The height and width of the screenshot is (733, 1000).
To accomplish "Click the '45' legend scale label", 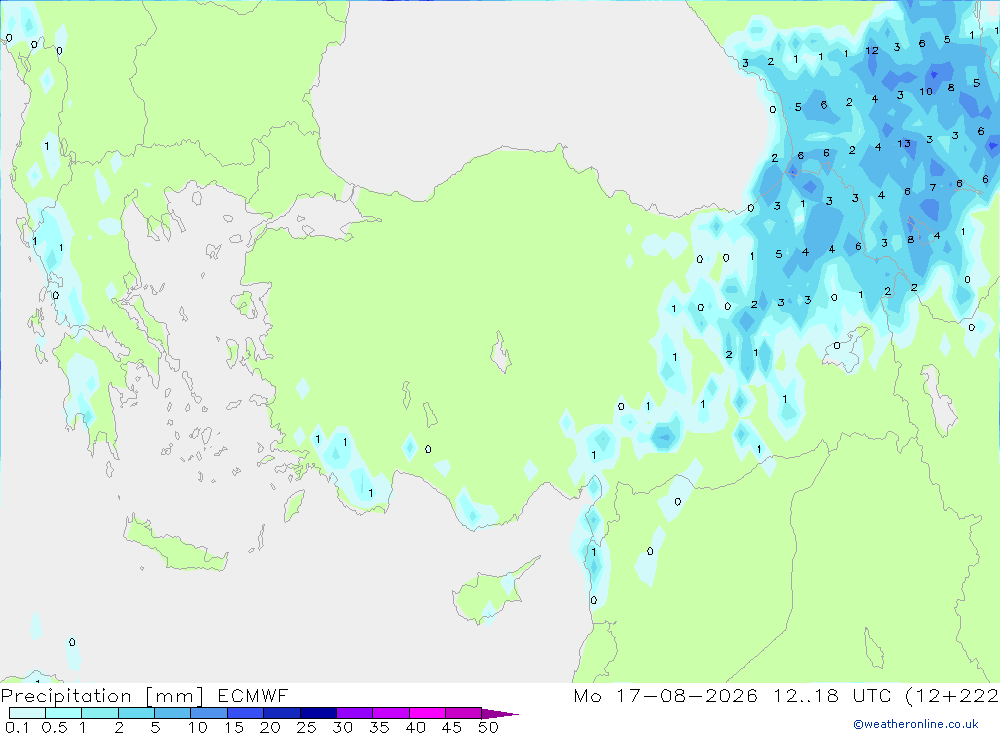I will [452, 727].
